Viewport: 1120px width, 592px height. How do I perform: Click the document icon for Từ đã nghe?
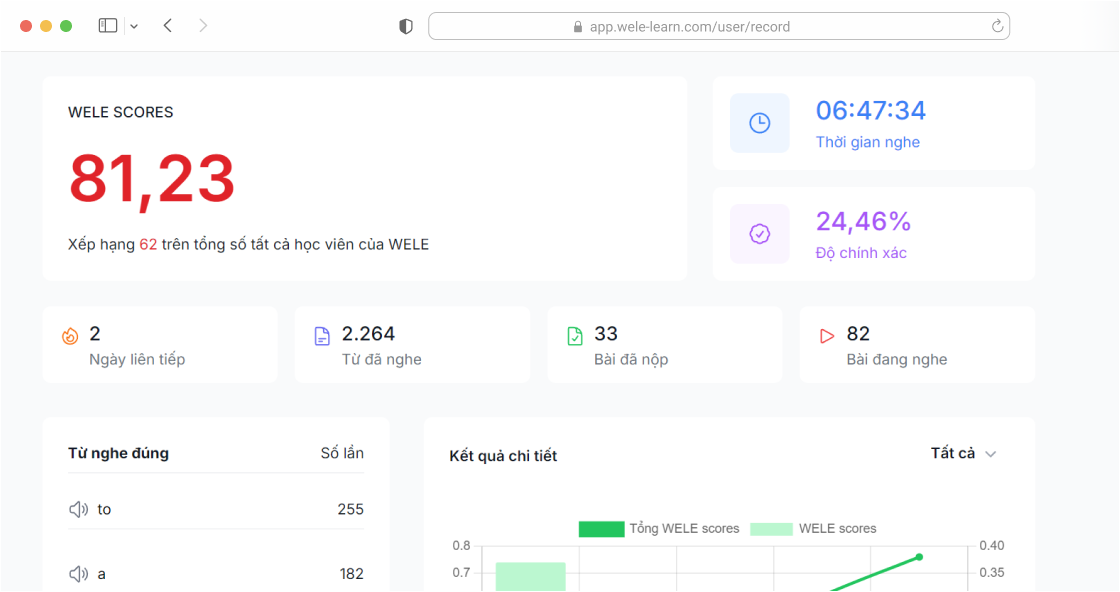pyautogui.click(x=322, y=336)
